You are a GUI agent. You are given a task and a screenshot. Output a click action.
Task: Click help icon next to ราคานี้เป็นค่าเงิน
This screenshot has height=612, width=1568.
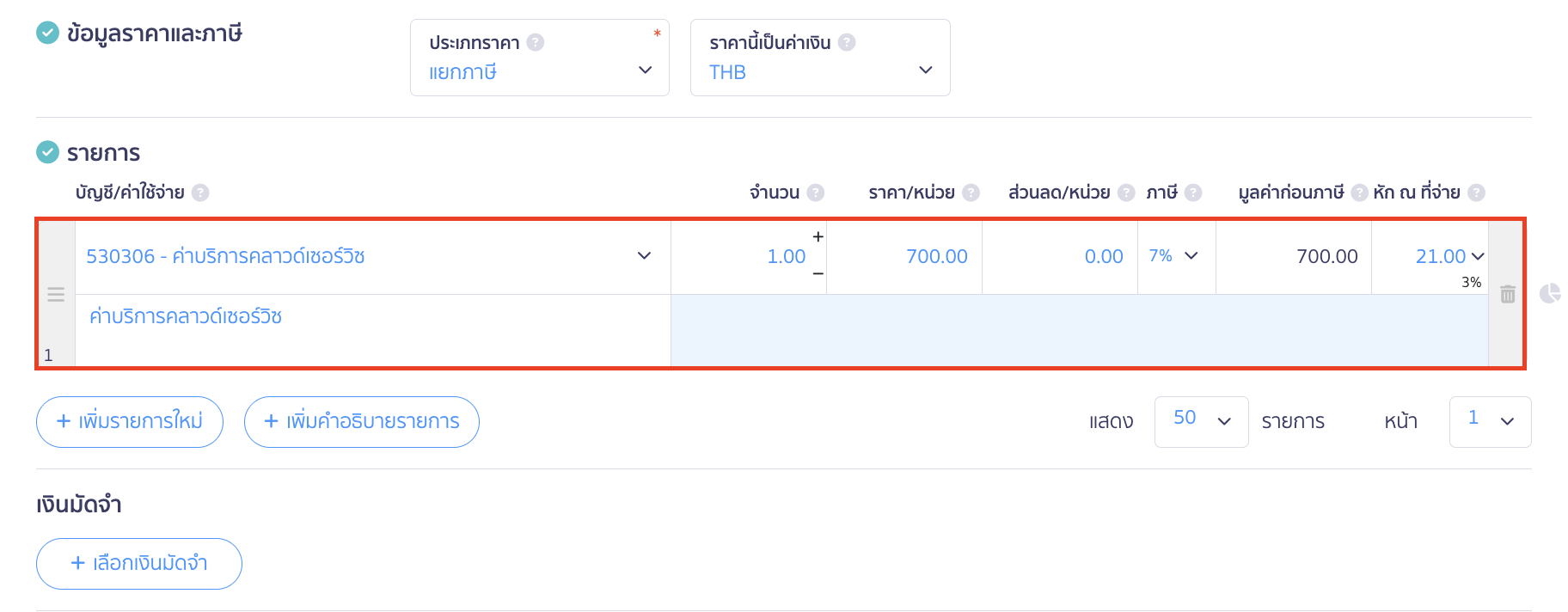click(847, 42)
